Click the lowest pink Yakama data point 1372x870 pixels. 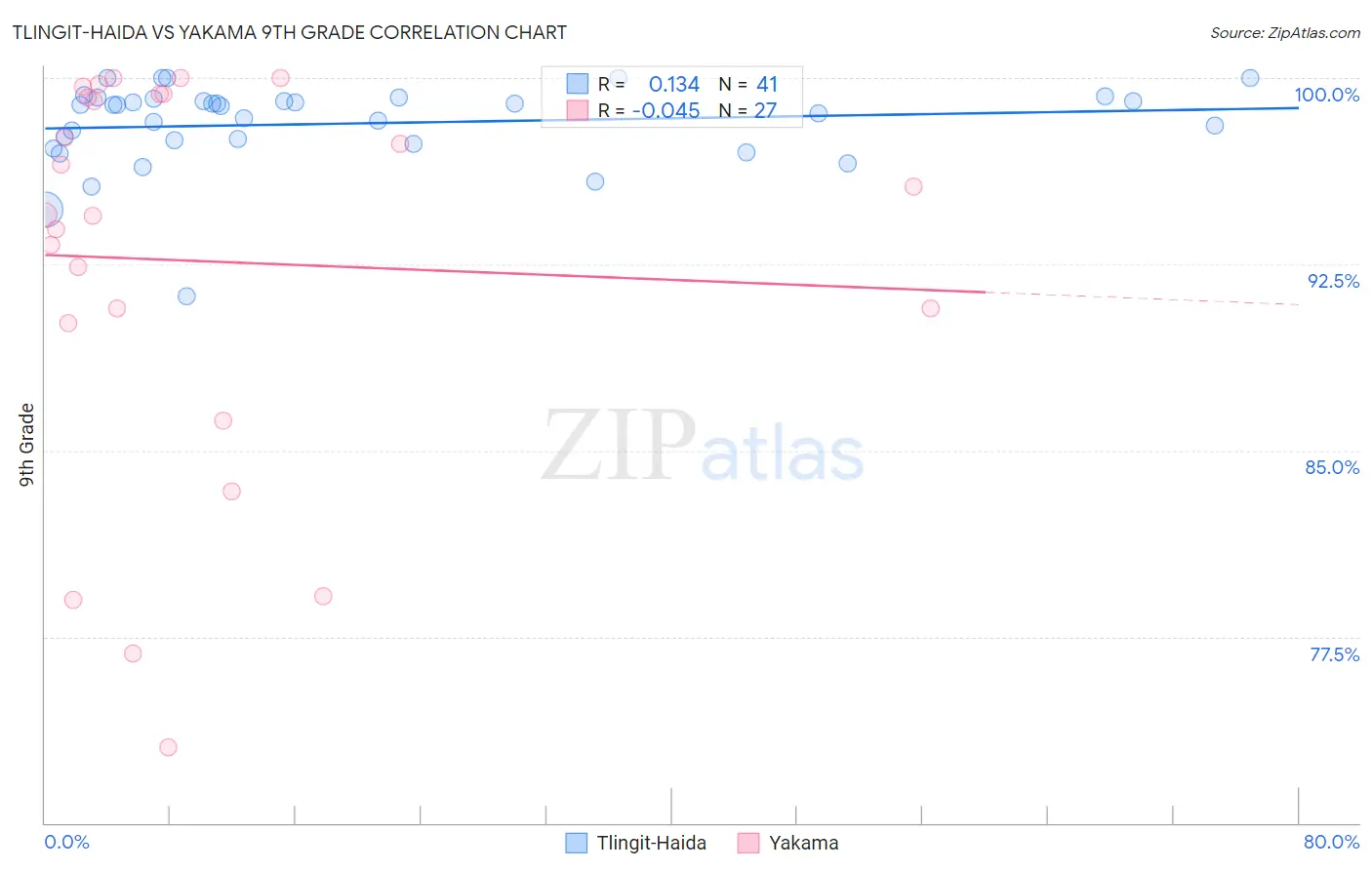tap(168, 747)
